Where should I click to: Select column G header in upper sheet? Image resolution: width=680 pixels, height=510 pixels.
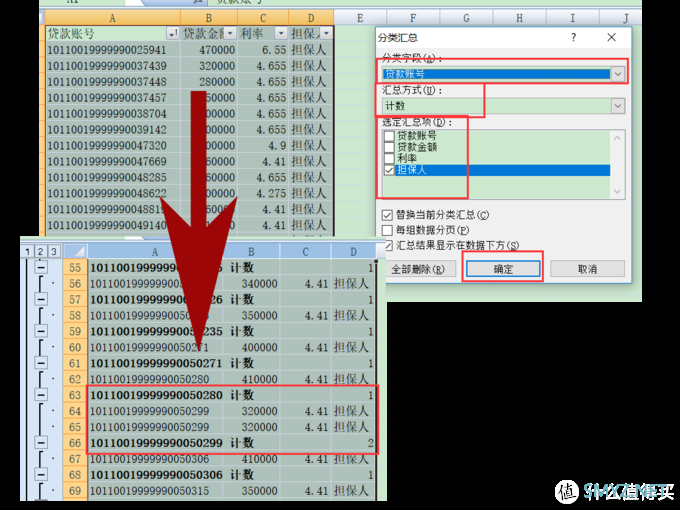(466, 18)
